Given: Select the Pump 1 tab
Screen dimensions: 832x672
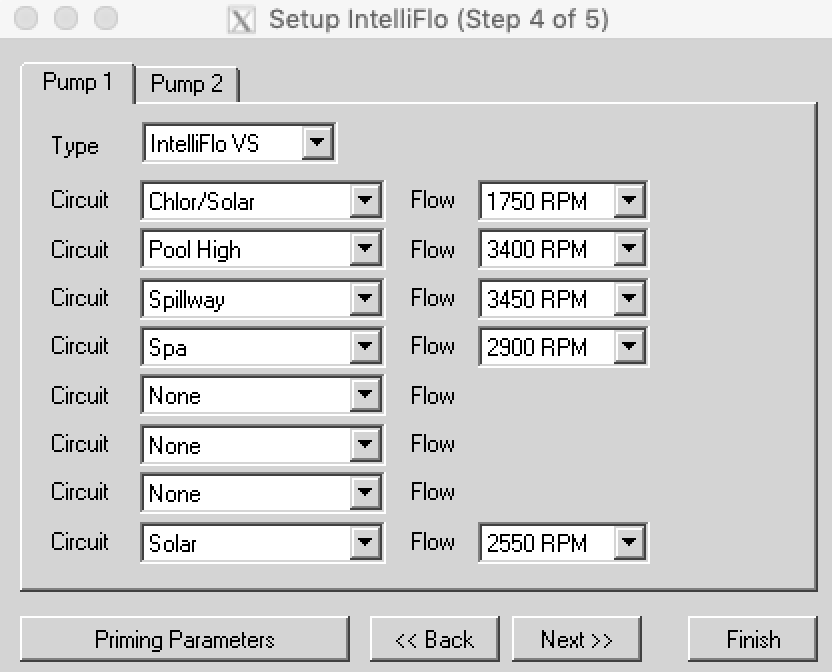Looking at the screenshot, I should tap(77, 82).
